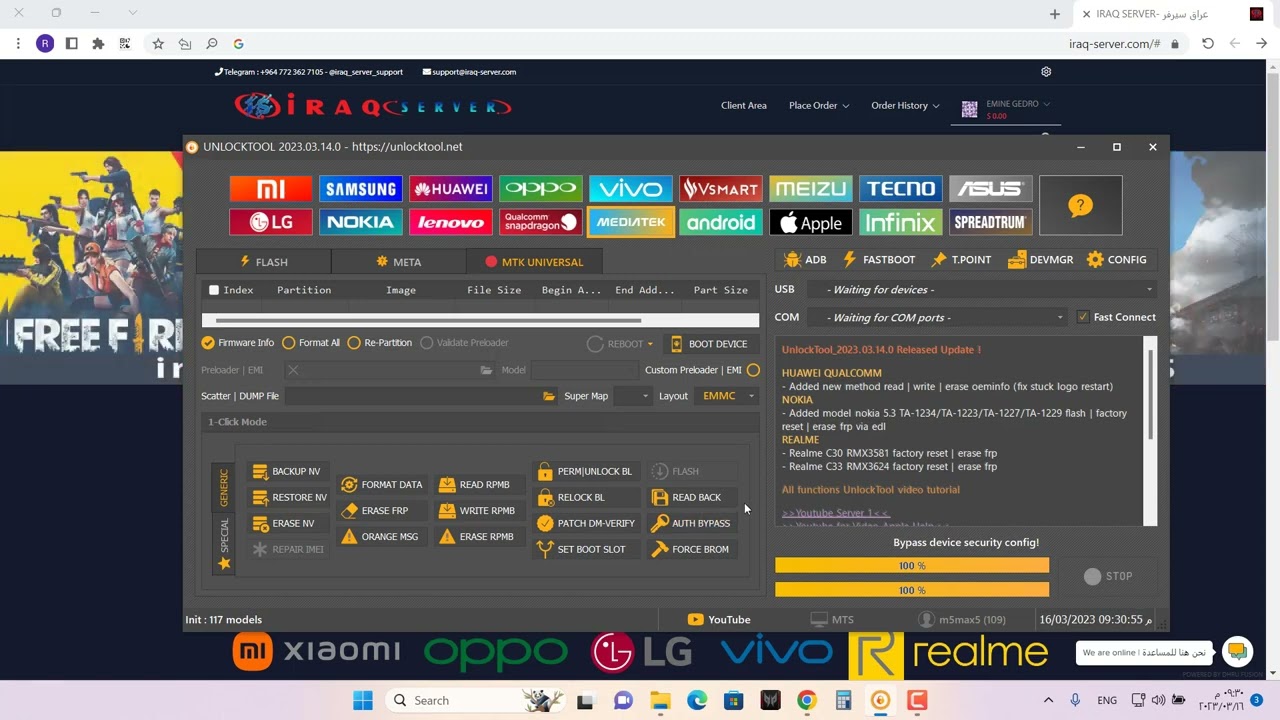Enable the Re-Partition option
The image size is (1280, 720).
coord(380,343)
